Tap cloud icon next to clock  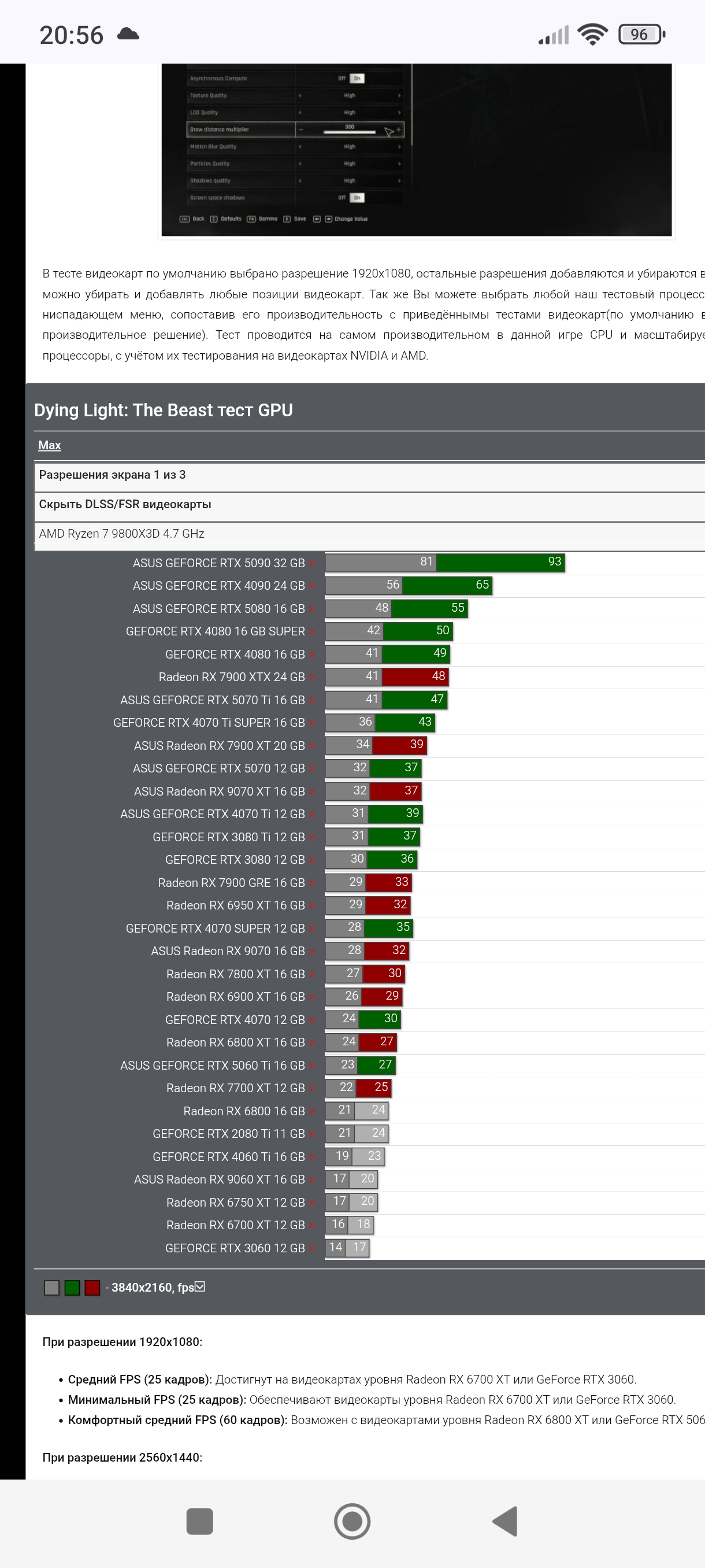128,34
